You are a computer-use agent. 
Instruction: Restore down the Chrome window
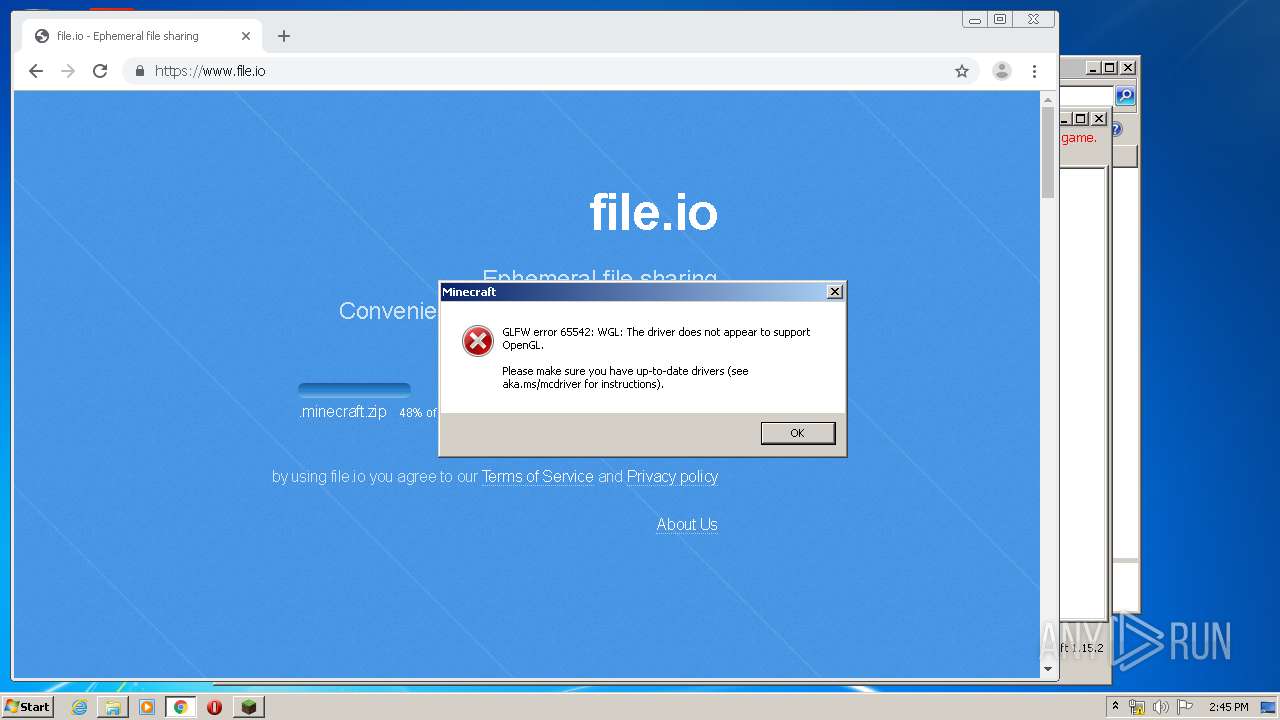pyautogui.click(x=1000, y=19)
